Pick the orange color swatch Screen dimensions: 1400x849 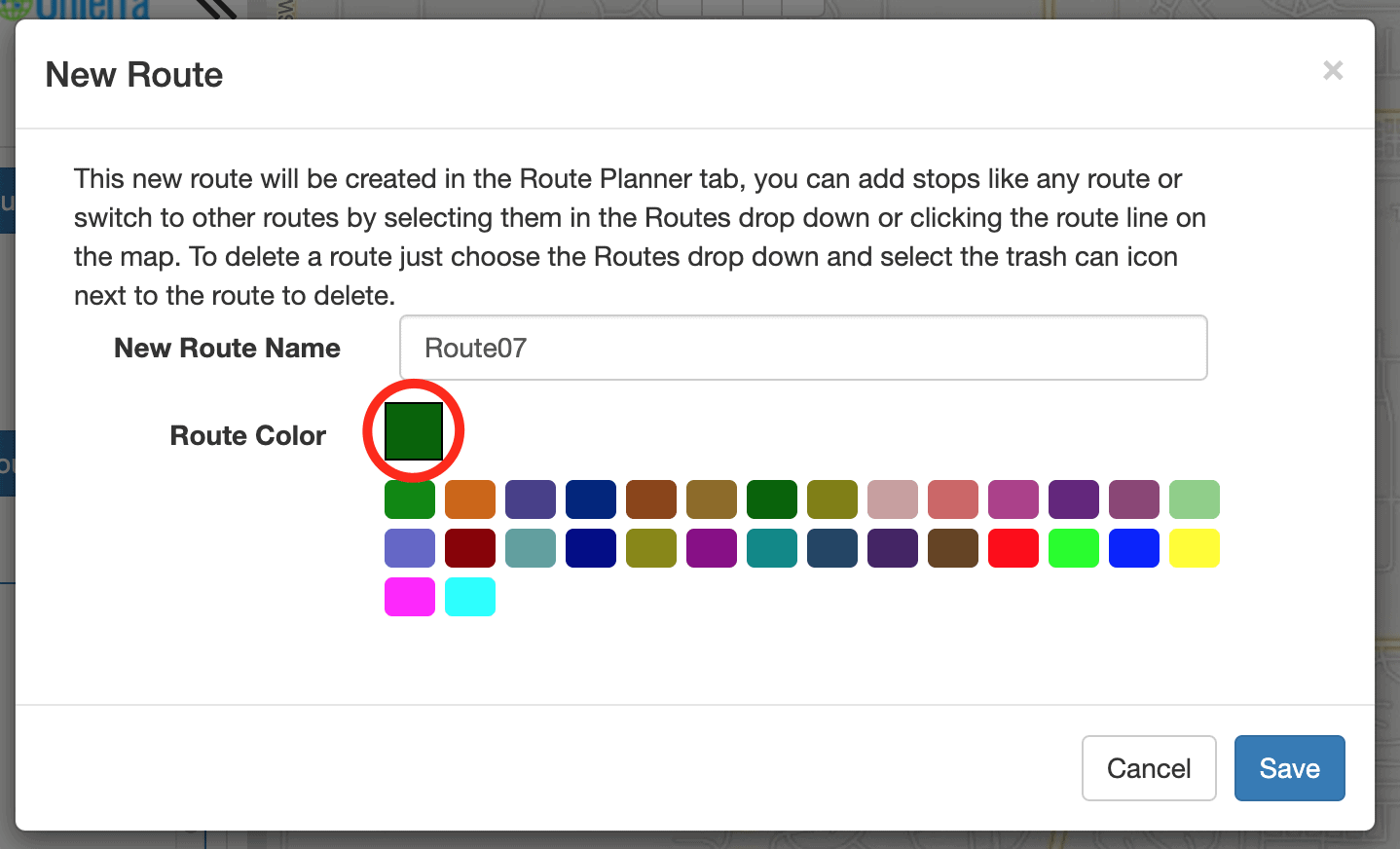click(470, 499)
